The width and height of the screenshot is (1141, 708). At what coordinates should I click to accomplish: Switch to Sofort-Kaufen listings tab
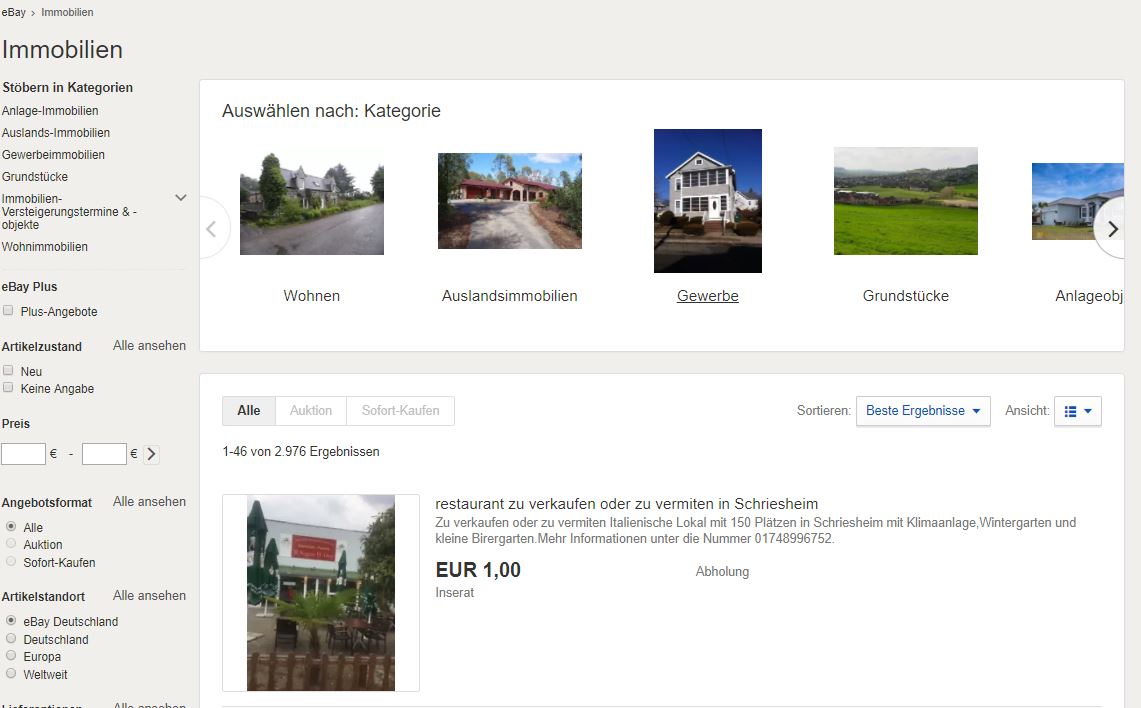[x=400, y=411]
